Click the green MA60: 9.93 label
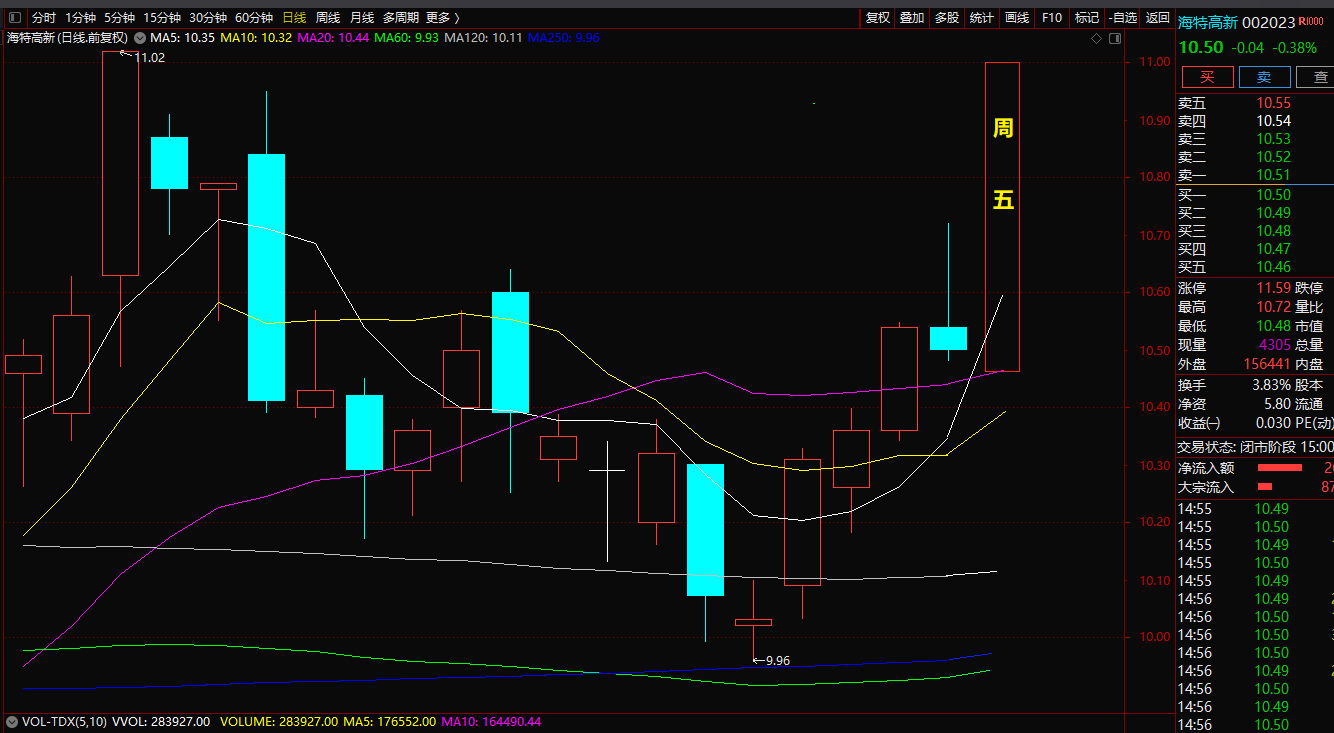 tap(406, 38)
